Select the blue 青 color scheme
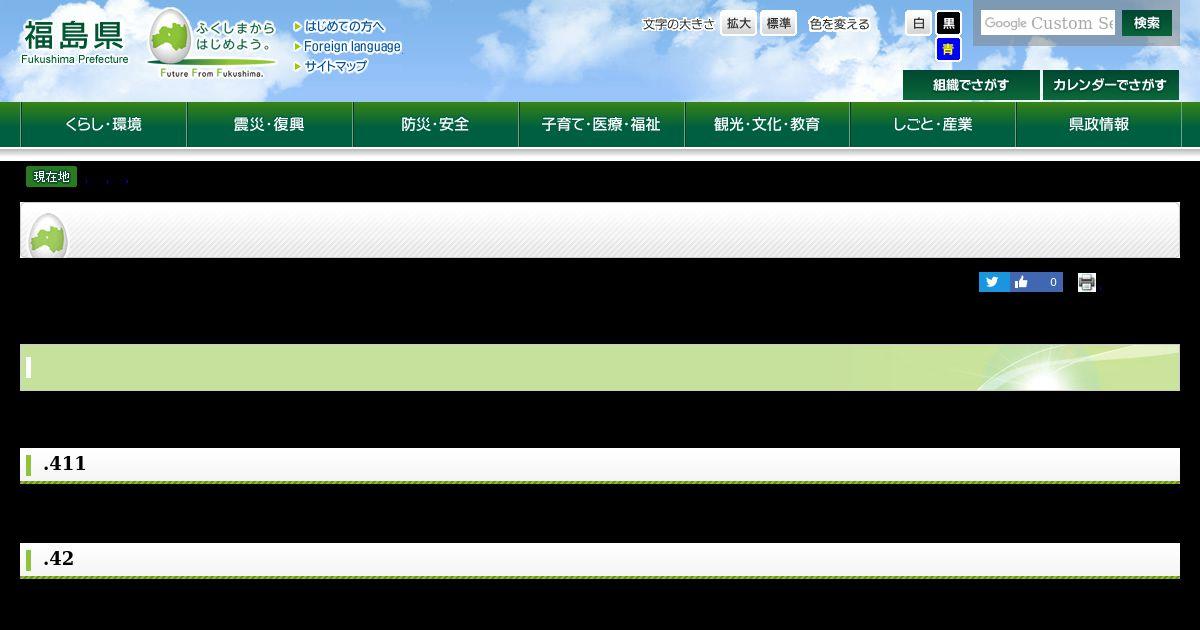 pyautogui.click(x=948, y=49)
